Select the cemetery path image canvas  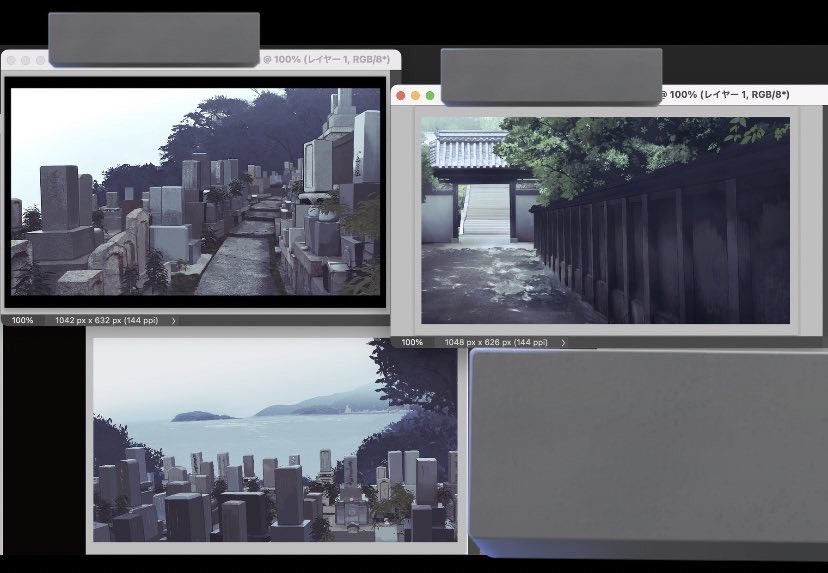click(195, 192)
